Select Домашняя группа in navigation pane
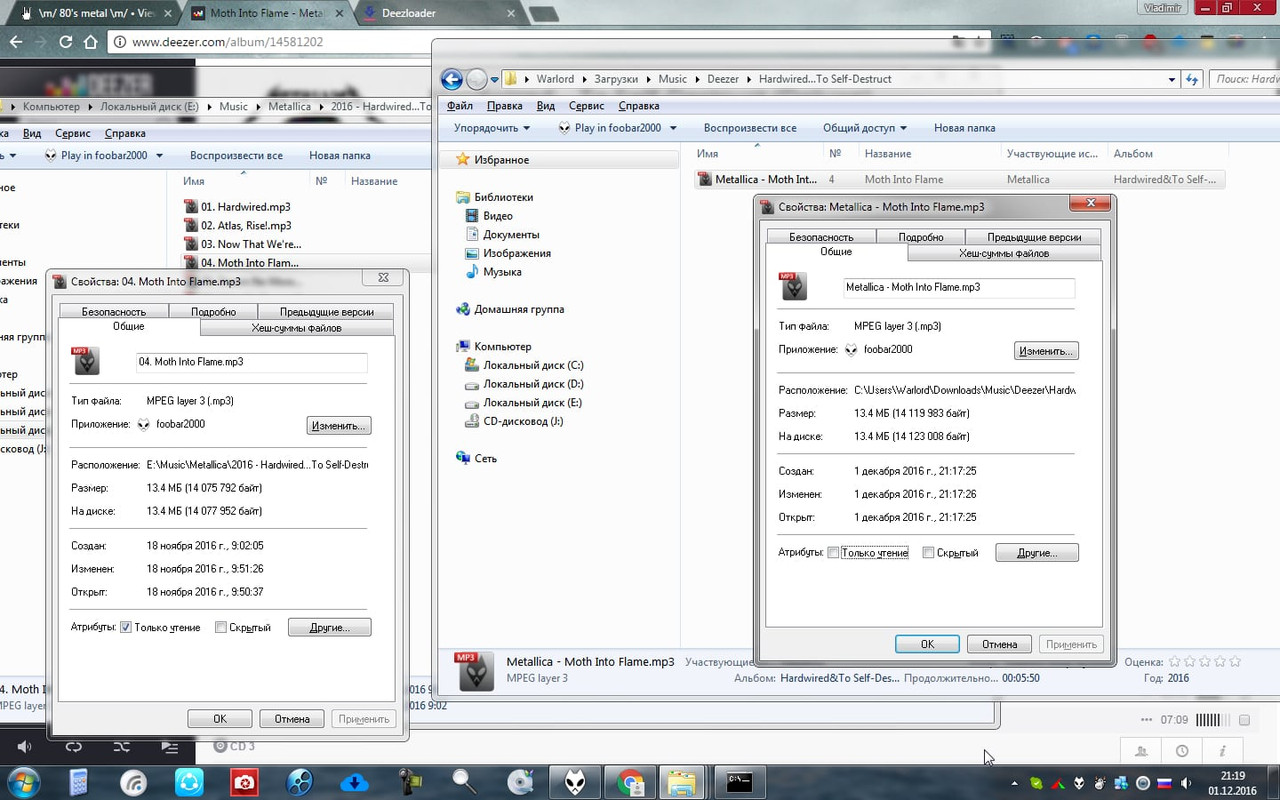This screenshot has width=1280, height=800. (x=518, y=309)
